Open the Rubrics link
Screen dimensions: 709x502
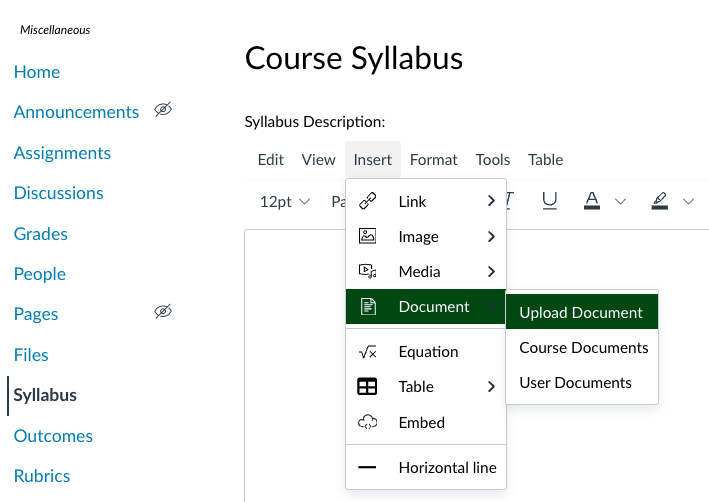[42, 476]
